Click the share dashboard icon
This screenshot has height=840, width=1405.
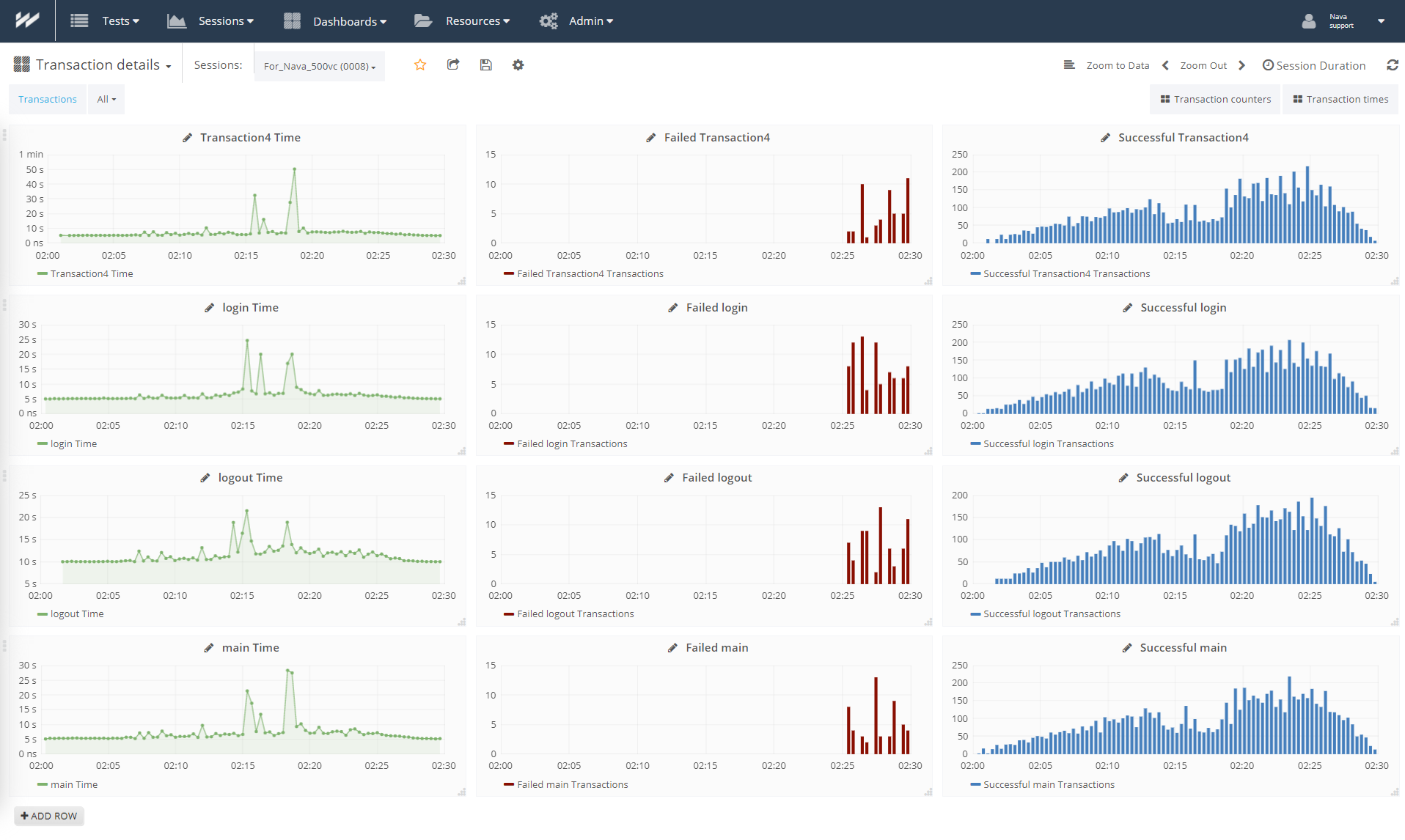coord(453,65)
